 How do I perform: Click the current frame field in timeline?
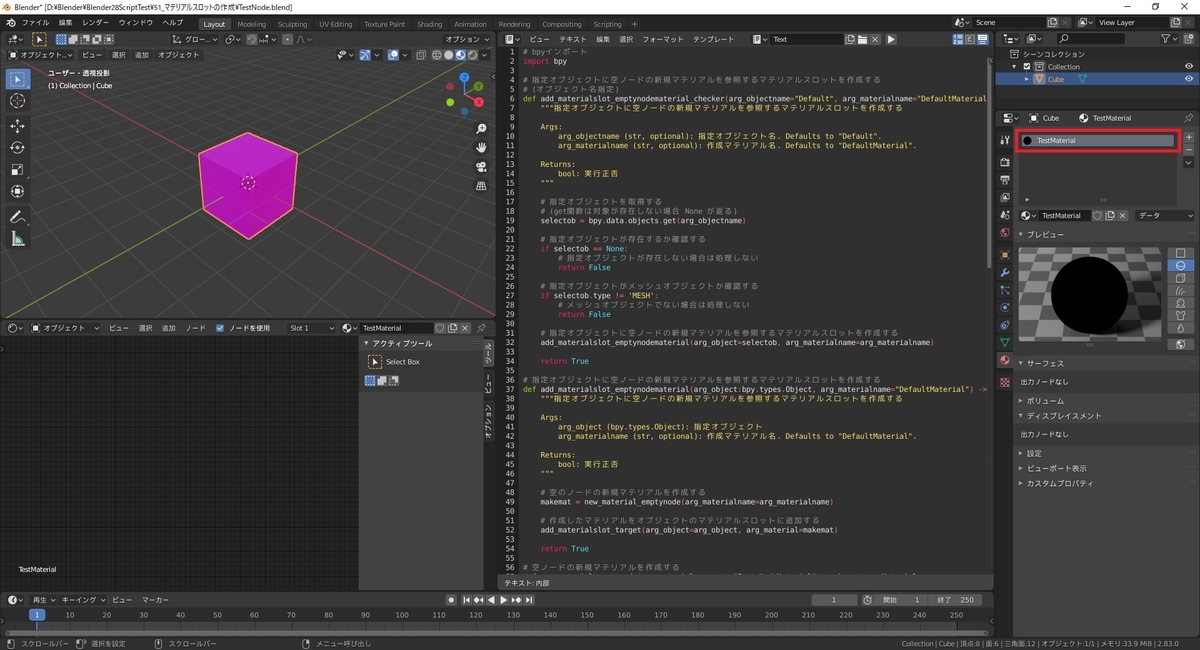tap(835, 600)
